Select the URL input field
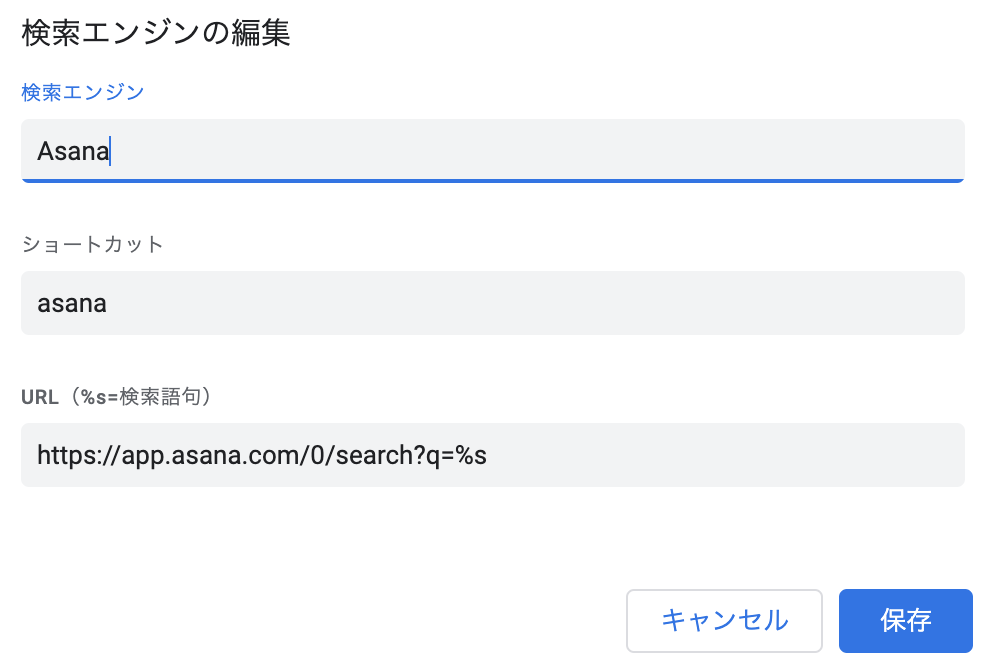The width and height of the screenshot is (990, 670). (492, 455)
